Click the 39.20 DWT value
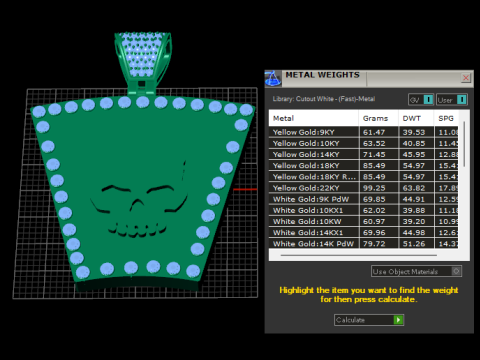Viewport: 480px width, 360px height. click(x=414, y=222)
